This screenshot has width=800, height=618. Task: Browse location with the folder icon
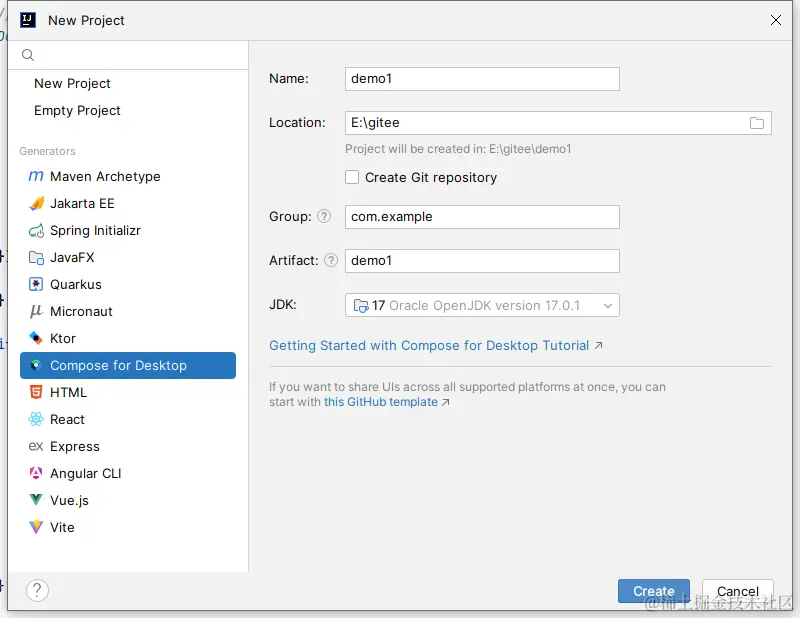tap(757, 123)
